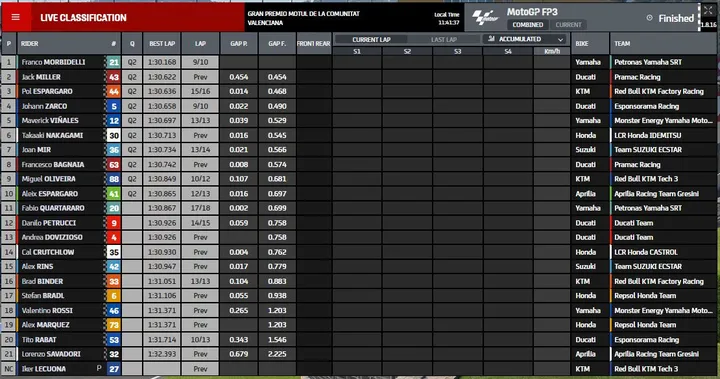Click best lap time 1:32.393

(x=162, y=354)
